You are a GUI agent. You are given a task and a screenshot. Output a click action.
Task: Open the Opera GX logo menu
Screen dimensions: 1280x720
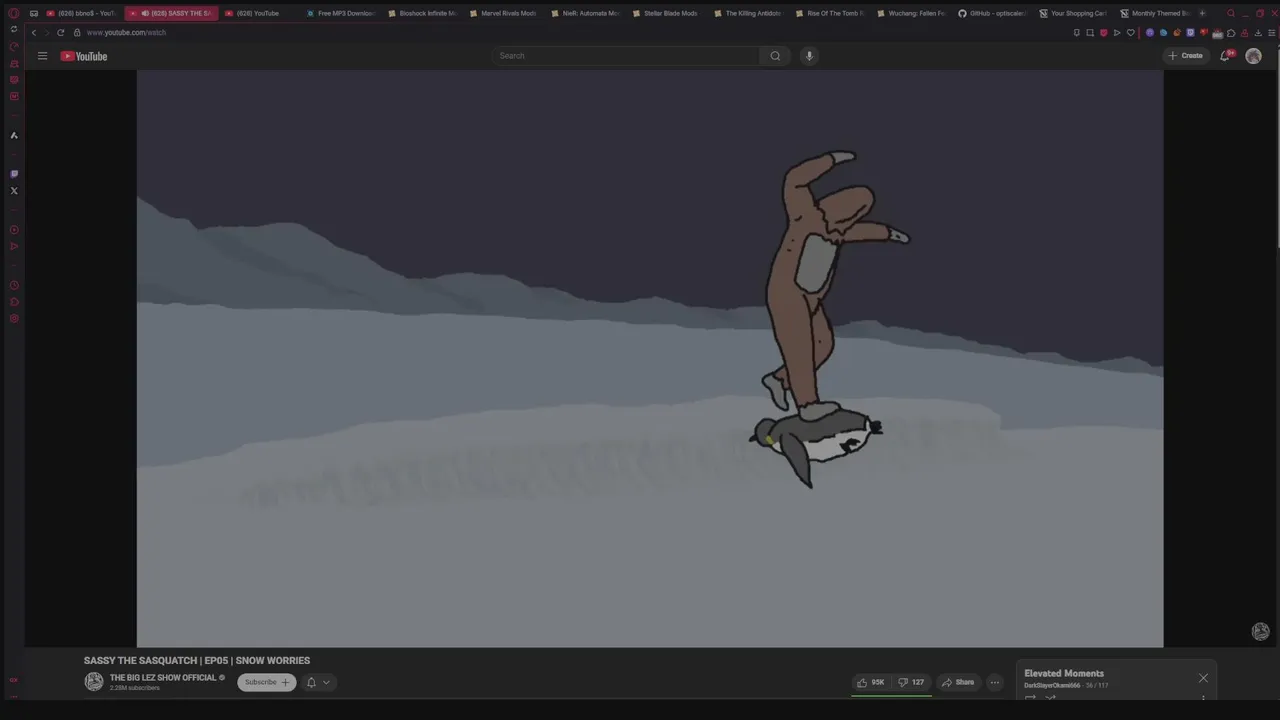13,13
